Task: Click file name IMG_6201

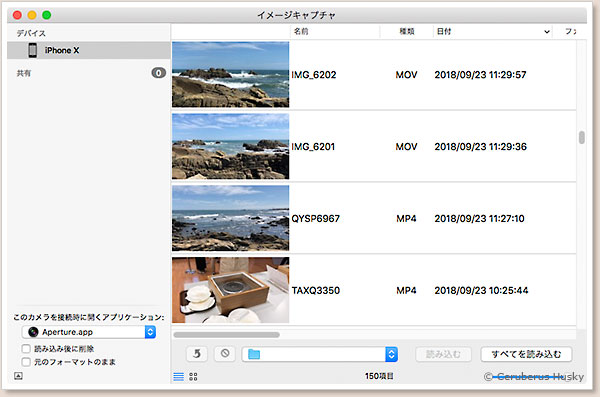Action: 313,147
